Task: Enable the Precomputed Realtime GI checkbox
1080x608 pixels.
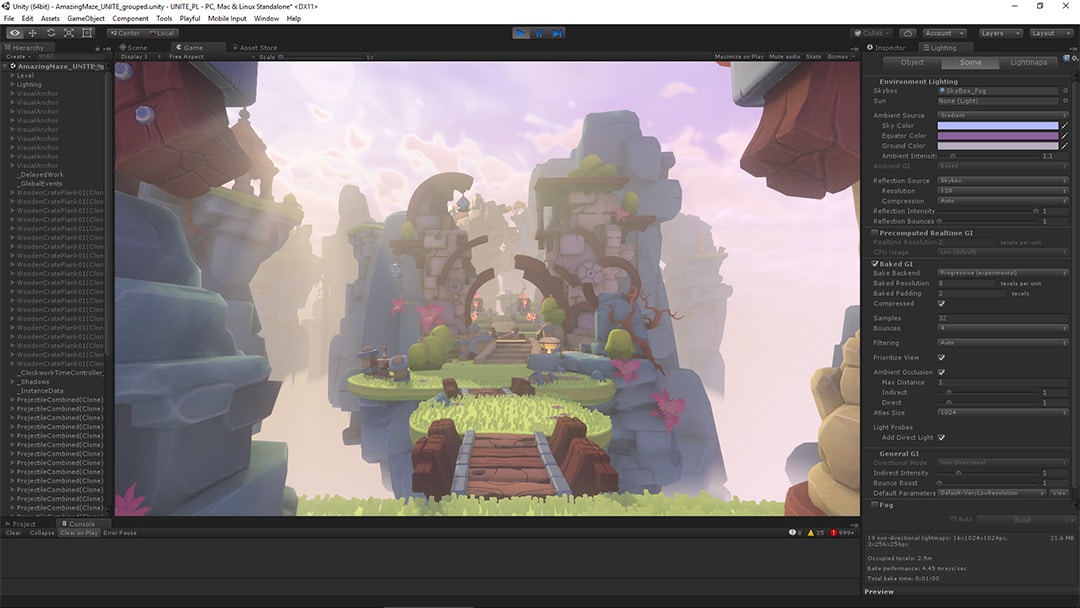Action: pos(875,233)
